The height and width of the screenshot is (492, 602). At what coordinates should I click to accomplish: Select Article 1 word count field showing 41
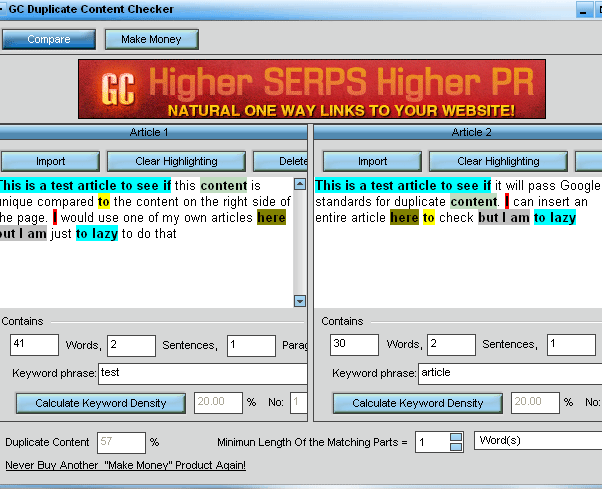(x=35, y=345)
